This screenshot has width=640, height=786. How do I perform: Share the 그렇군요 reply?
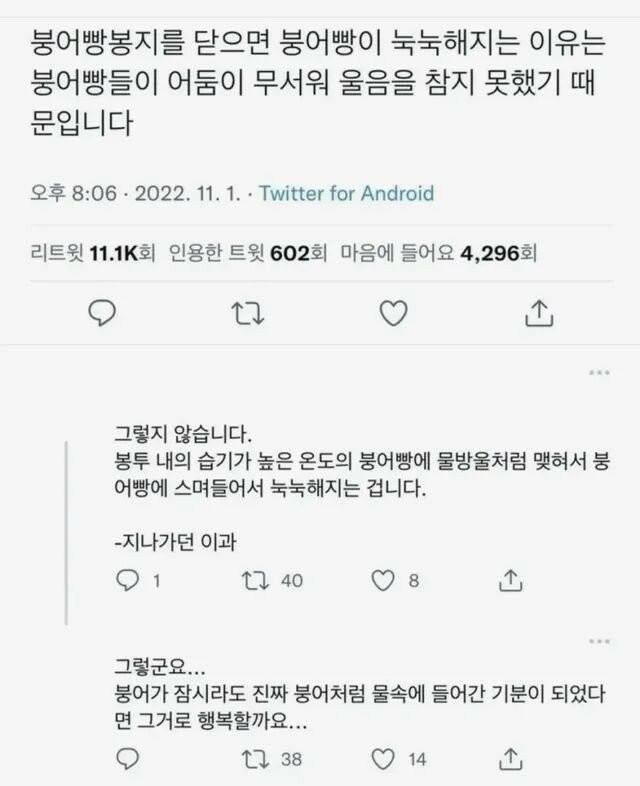click(x=511, y=759)
